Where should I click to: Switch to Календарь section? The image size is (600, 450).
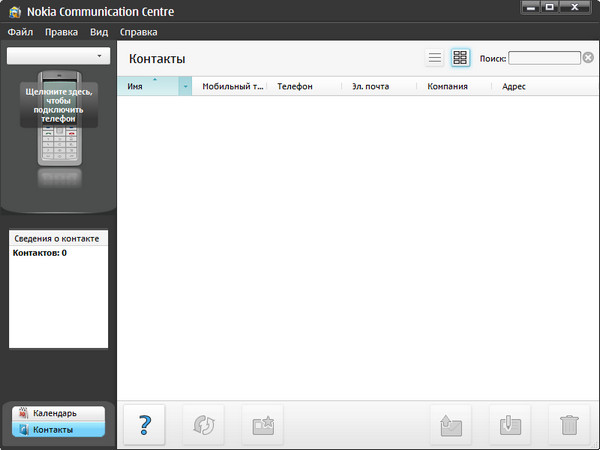click(58, 413)
